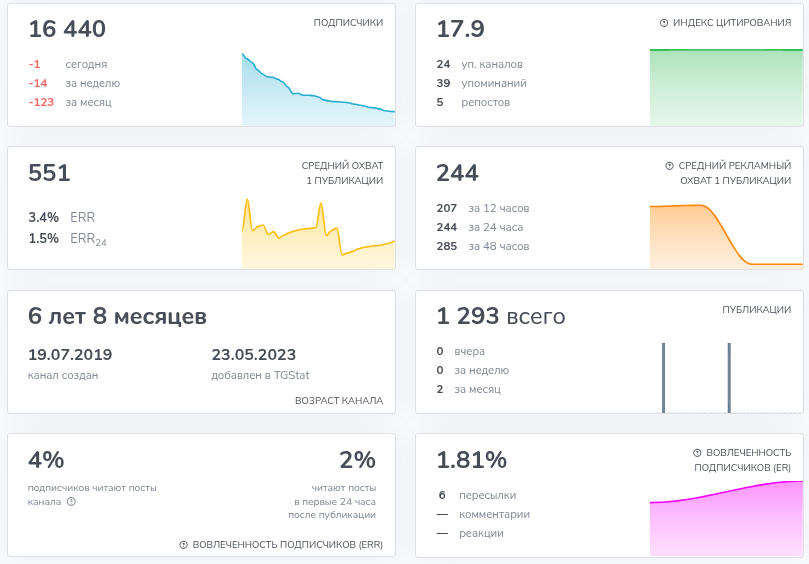Open the Публикации card title

click(756, 310)
